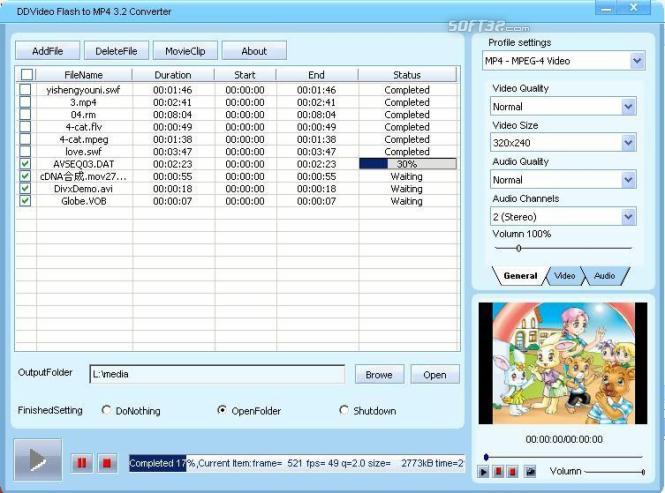Uncheck the DivxDemo.avi file checkbox
Viewport: 665px width, 493px height.
25,188
